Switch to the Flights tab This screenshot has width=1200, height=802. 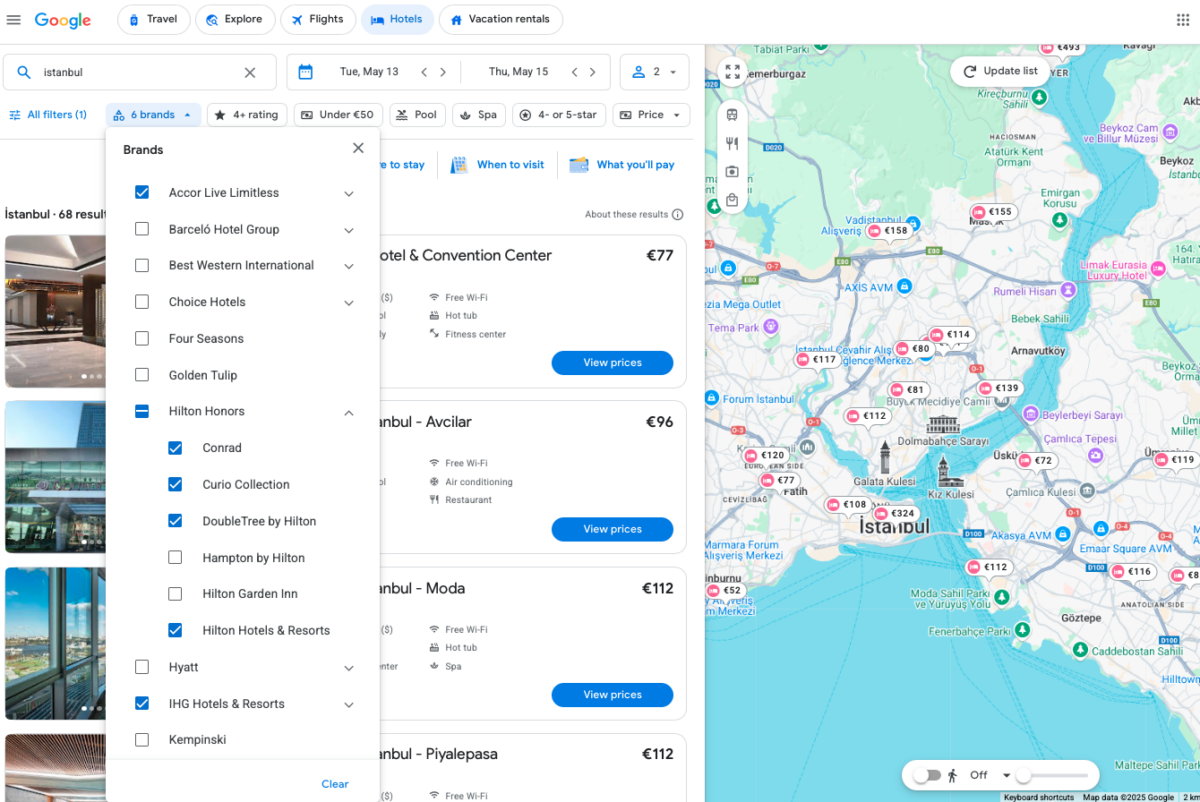coord(317,19)
